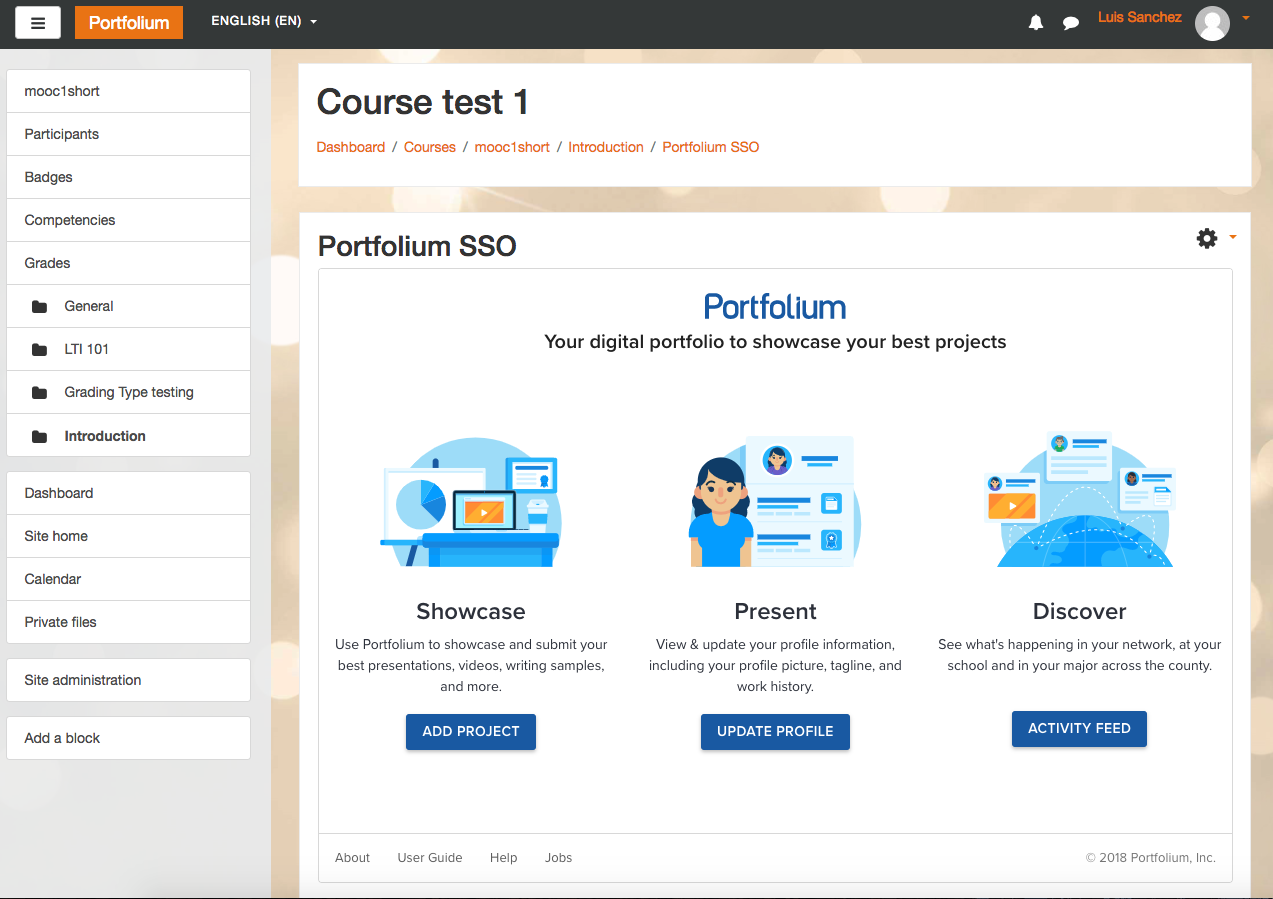1273x899 pixels.
Task: Open Site administration in the sidebar
Action: [x=128, y=680]
